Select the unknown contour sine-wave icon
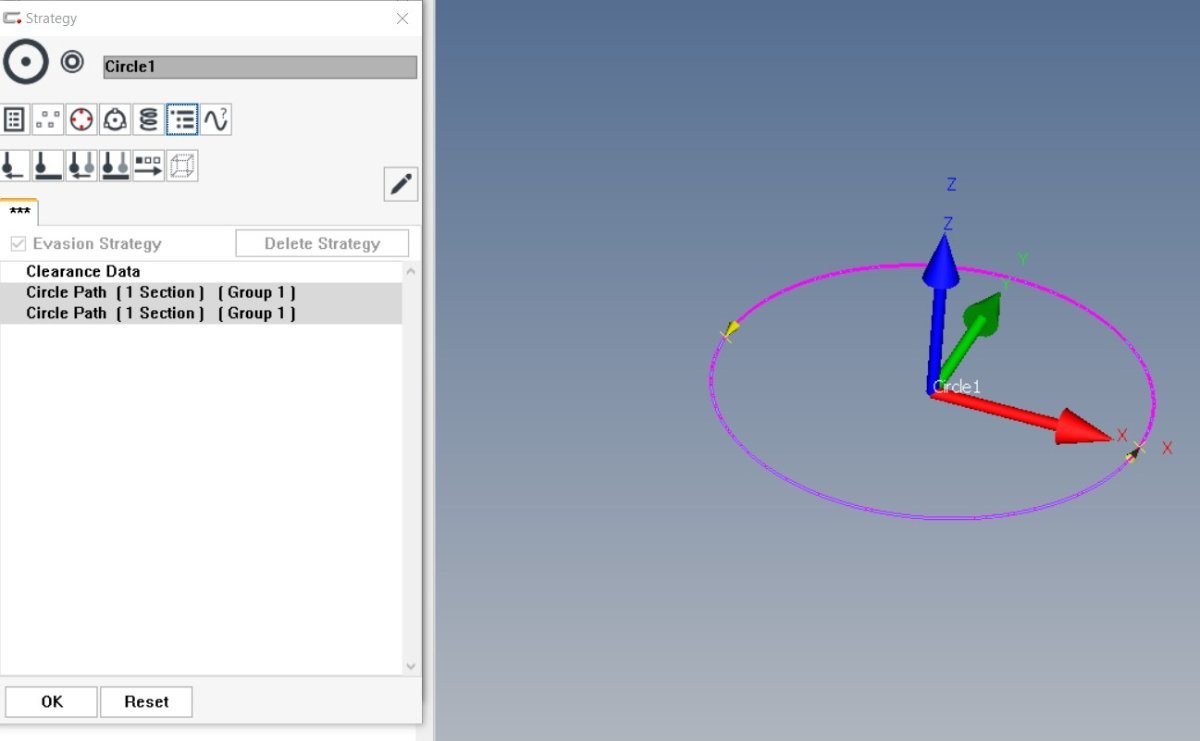 (216, 120)
